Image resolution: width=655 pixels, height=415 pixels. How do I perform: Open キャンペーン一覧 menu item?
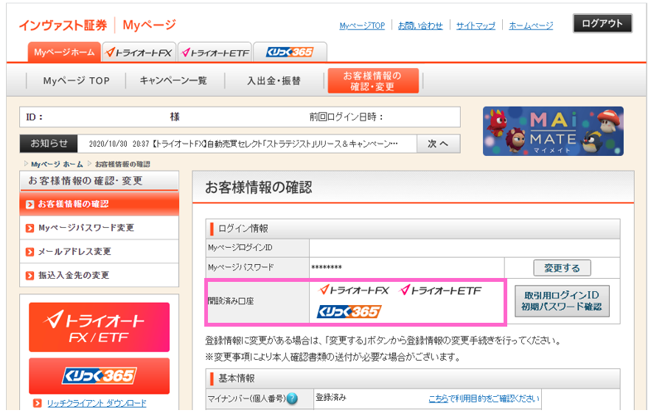(173, 81)
